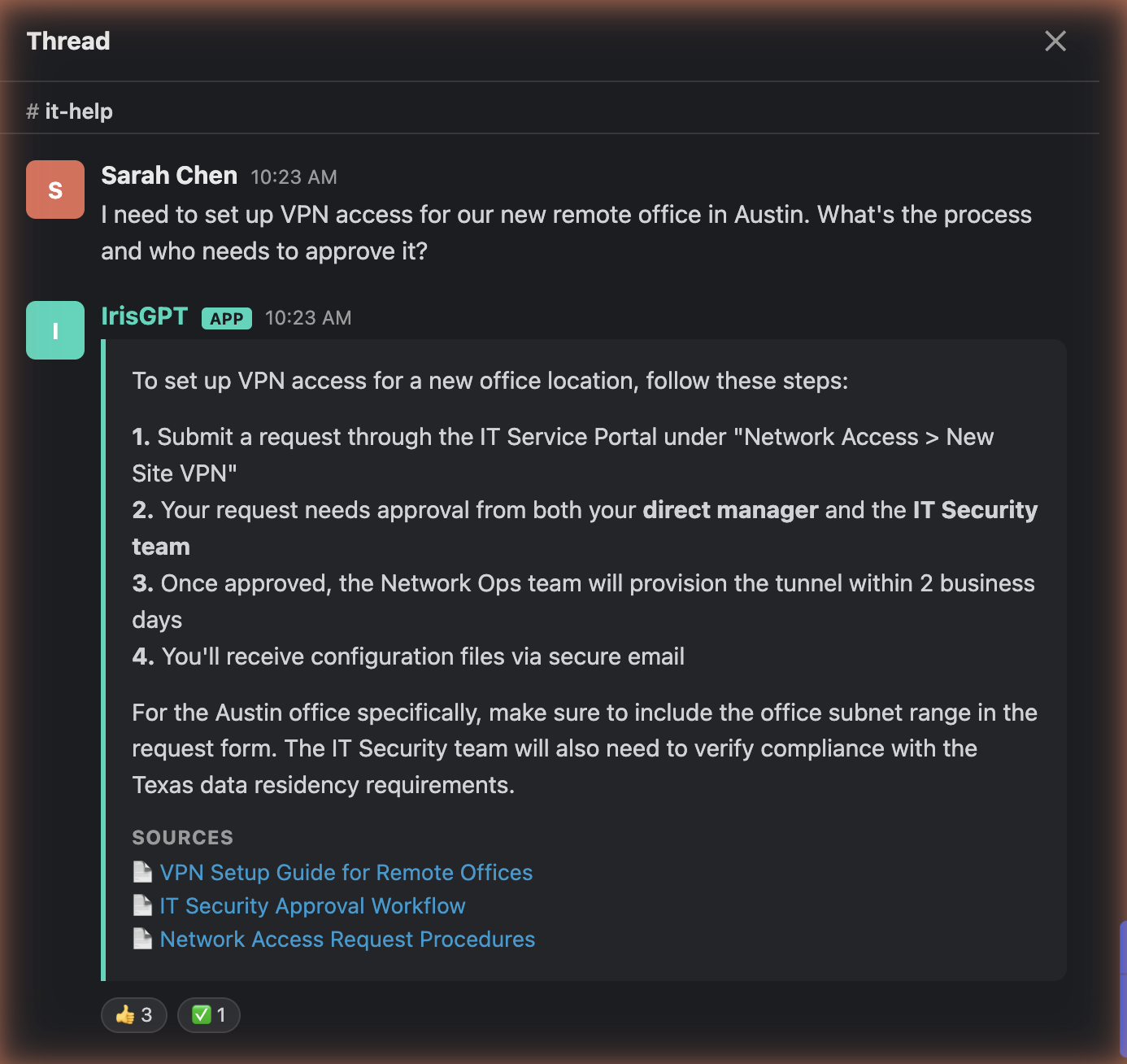Image resolution: width=1127 pixels, height=1064 pixels.
Task: Open Sarah Chen's profile from her name
Action: click(168, 175)
